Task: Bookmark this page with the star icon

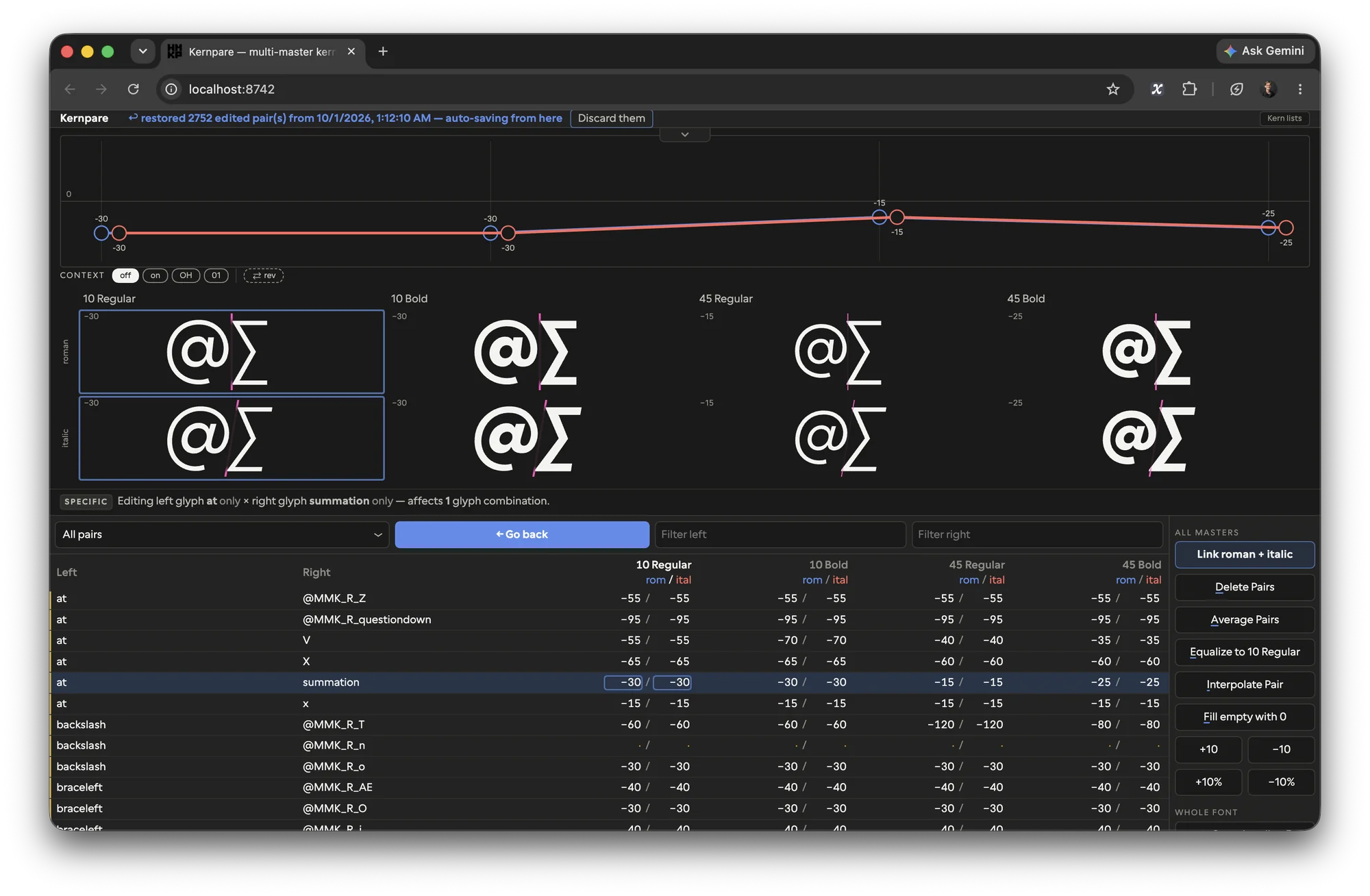Action: pos(1113,89)
